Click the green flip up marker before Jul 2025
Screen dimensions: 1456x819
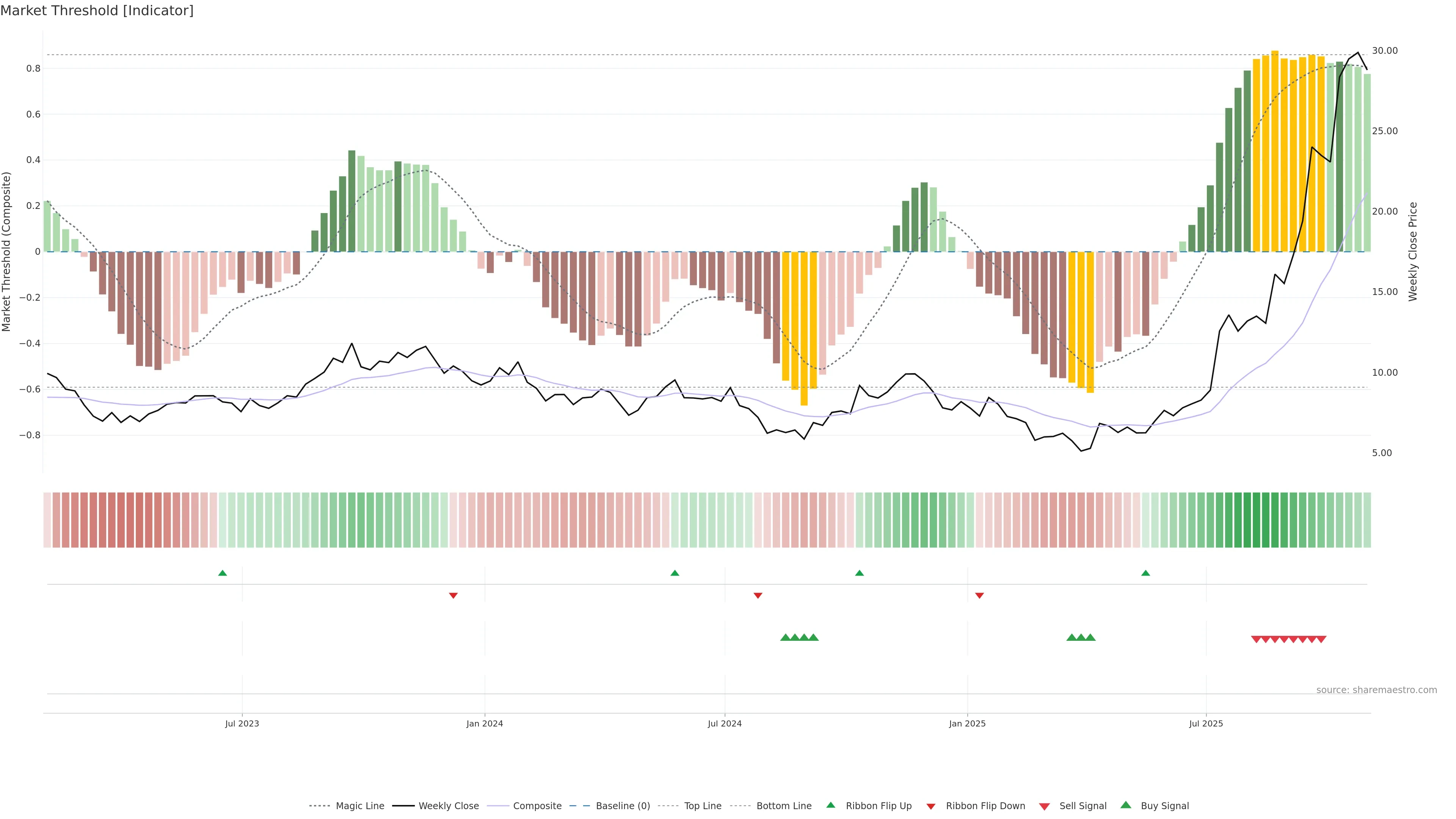coord(1146,573)
